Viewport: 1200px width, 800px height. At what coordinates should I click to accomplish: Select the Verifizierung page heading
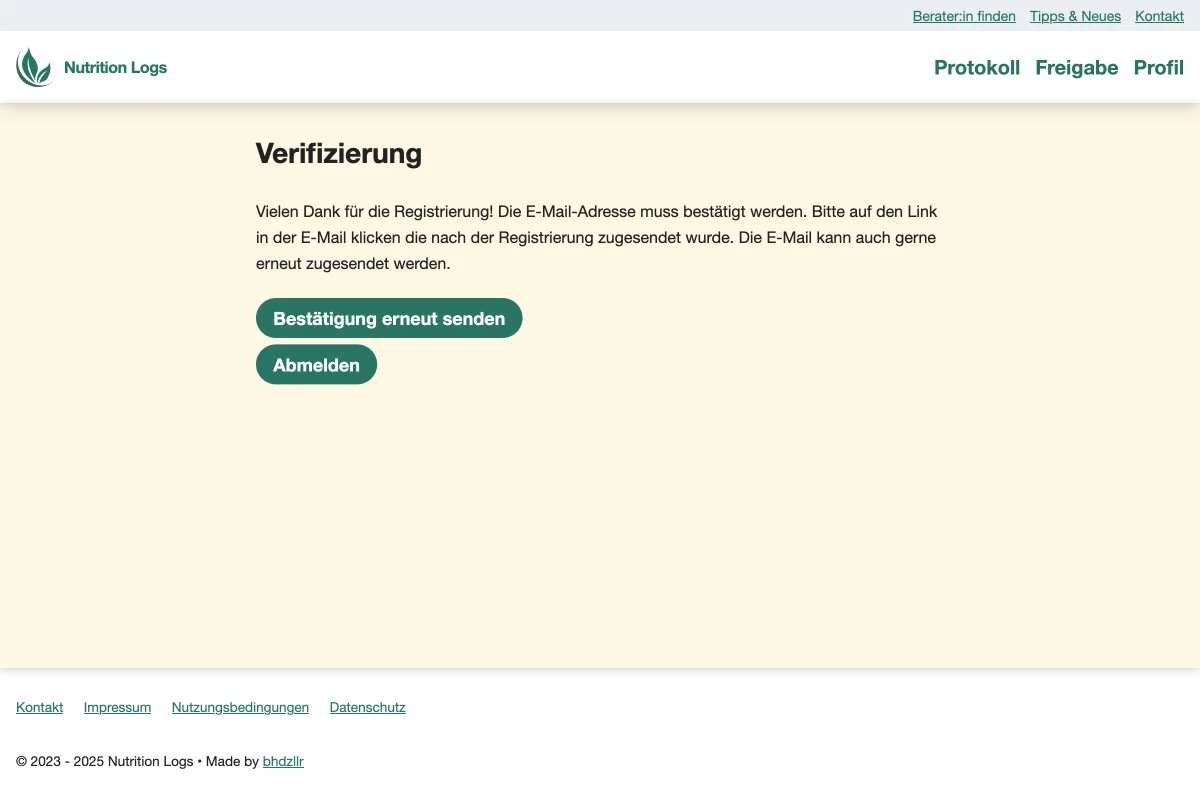coord(339,154)
